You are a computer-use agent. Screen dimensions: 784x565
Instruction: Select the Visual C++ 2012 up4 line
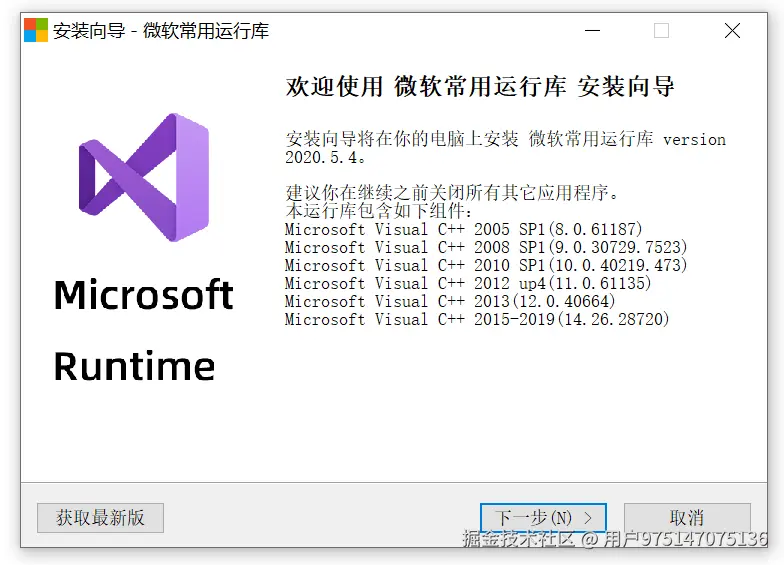(x=468, y=283)
